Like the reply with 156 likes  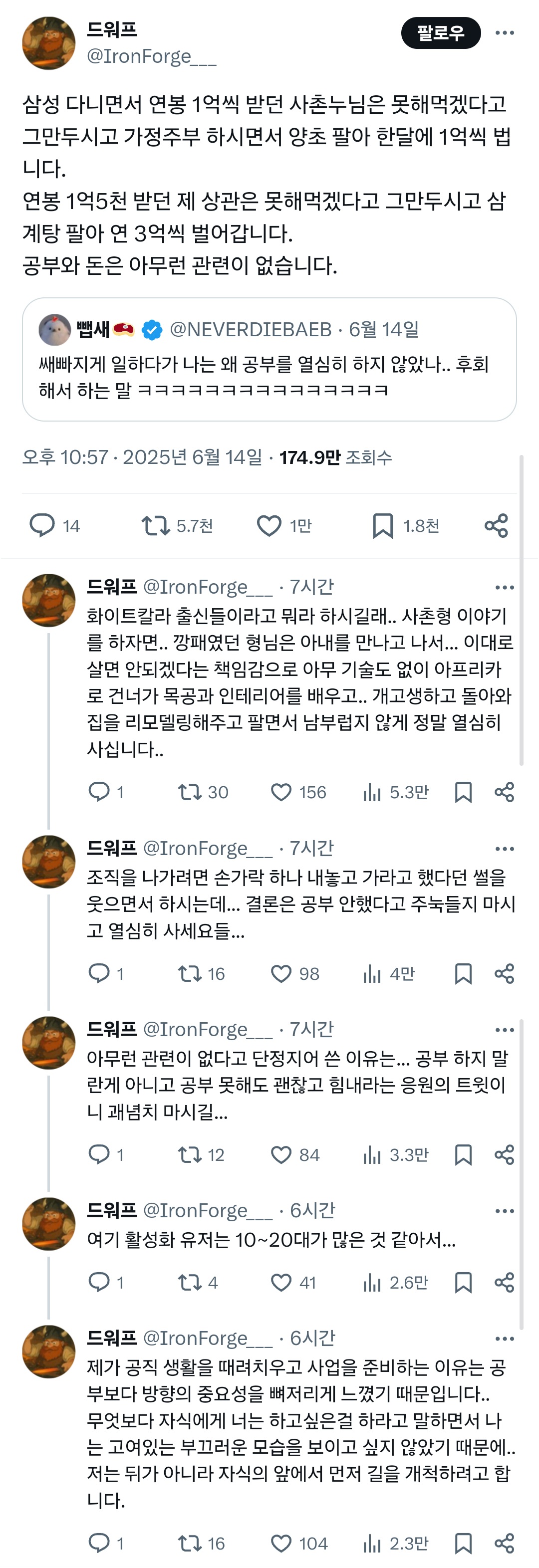tap(281, 792)
